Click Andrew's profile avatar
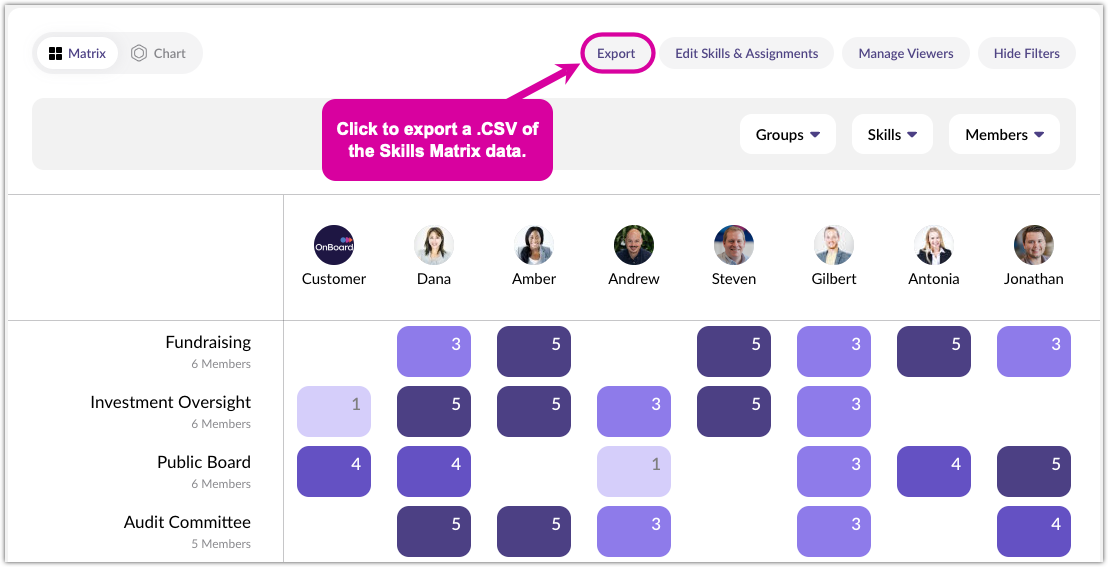 click(634, 245)
